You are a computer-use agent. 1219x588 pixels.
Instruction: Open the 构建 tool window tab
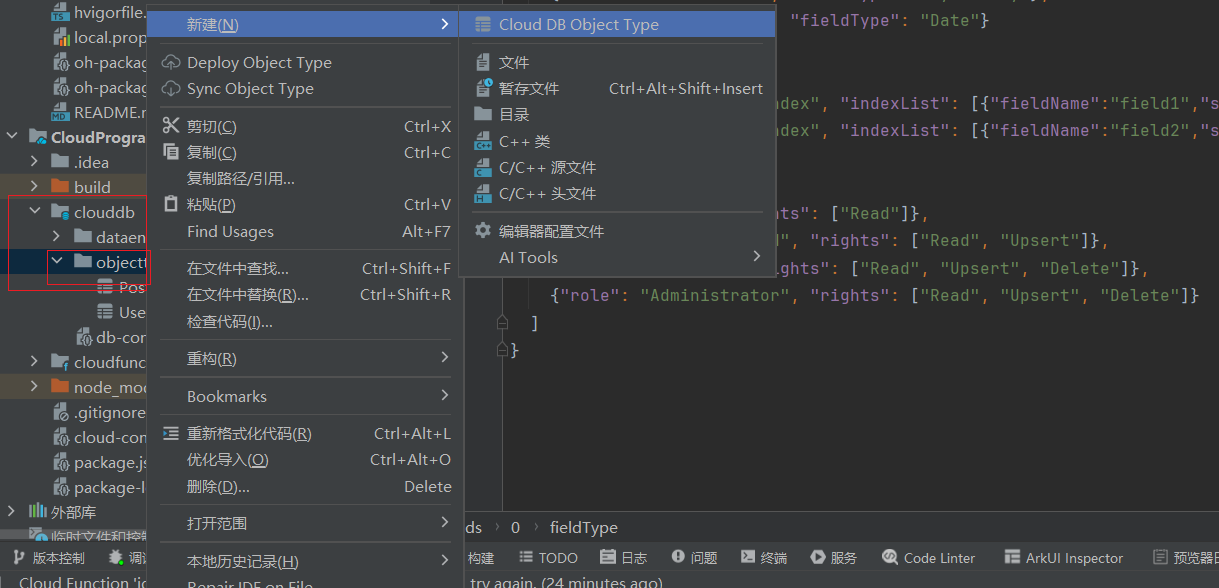tap(481, 558)
